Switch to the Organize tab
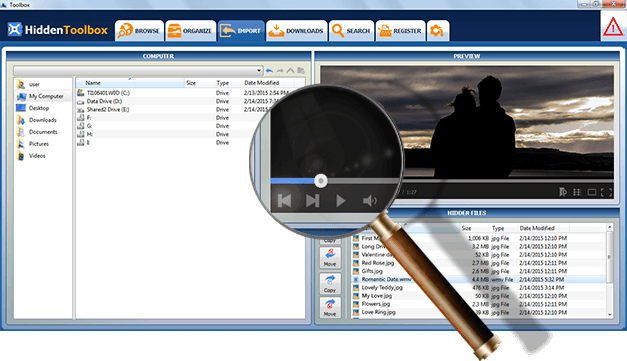This screenshot has width=627, height=361. tap(191, 31)
